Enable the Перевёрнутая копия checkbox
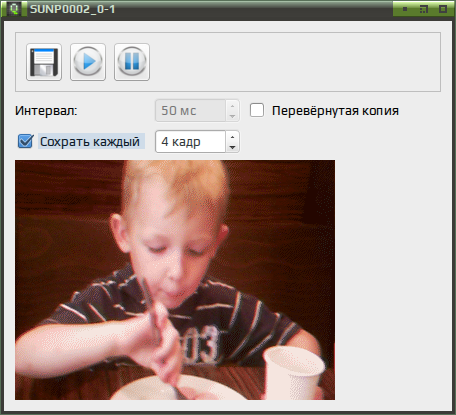 (257, 110)
